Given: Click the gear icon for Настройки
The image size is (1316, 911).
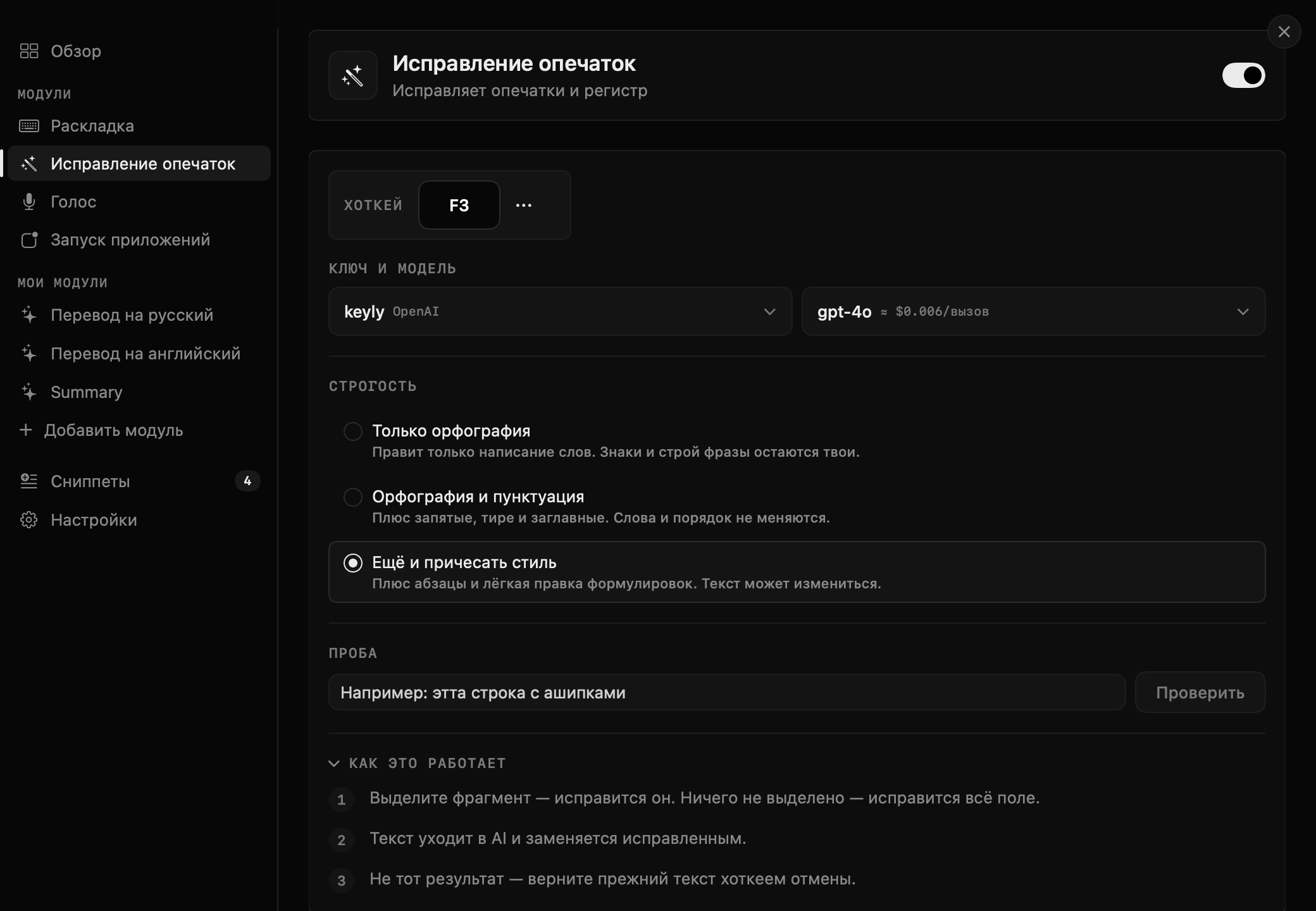Looking at the screenshot, I should click(x=29, y=520).
